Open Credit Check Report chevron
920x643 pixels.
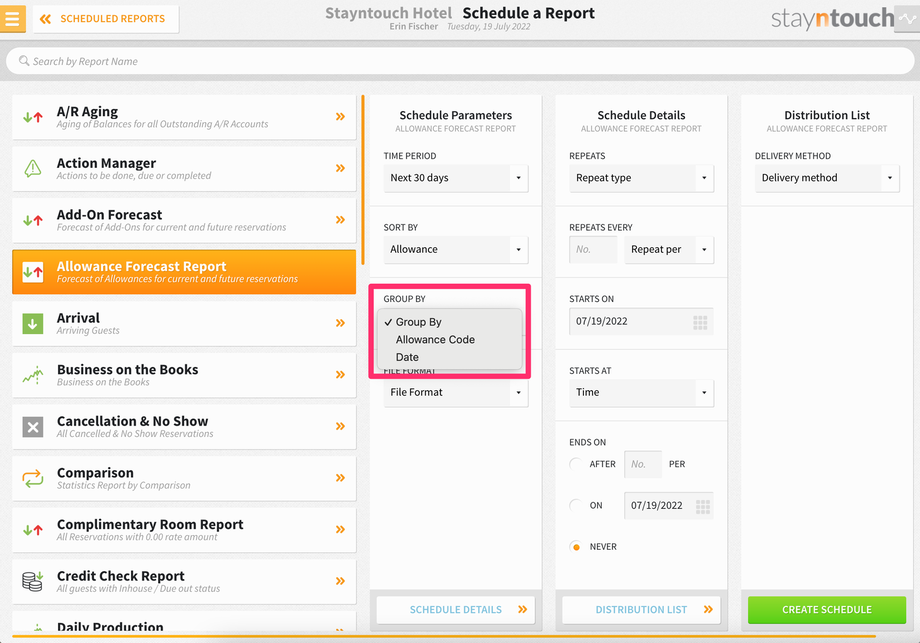340,581
